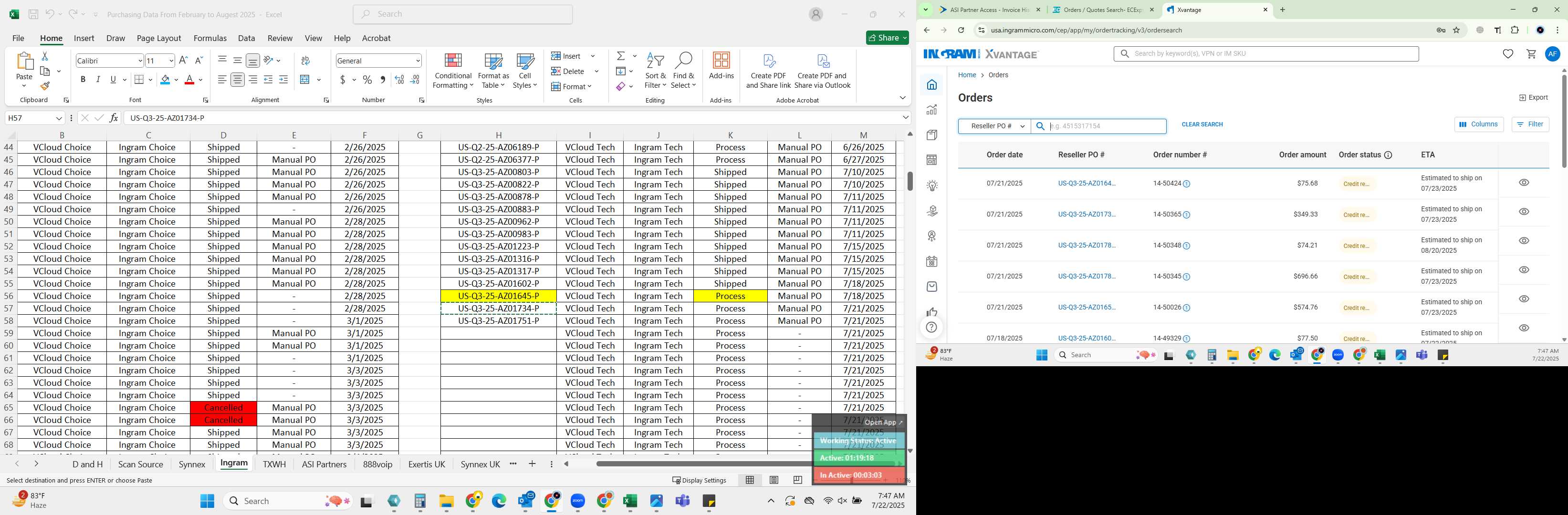Open the Insert ribbon tab
Screen dimensions: 1568x515
(x=84, y=38)
